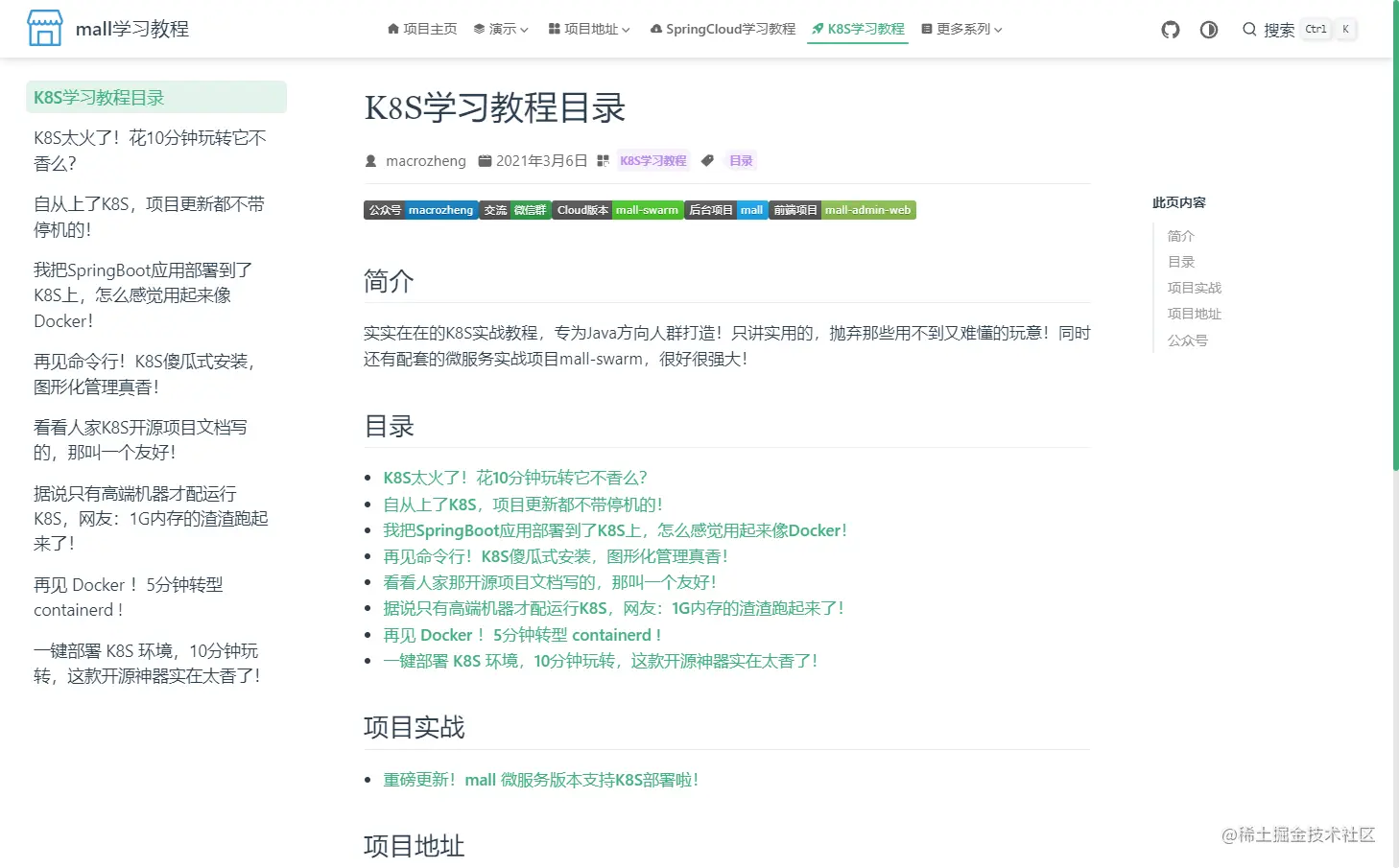
Task: Open link 看看人家那开源项目文档写的 in 目录
Action: [x=550, y=582]
